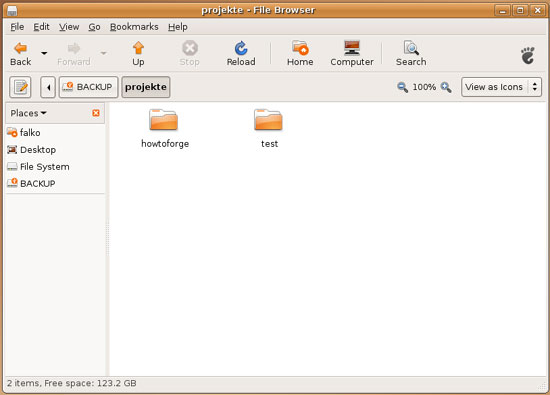550x395 pixels.
Task: Select BACKUP volume in Places sidebar
Action: pos(55,183)
